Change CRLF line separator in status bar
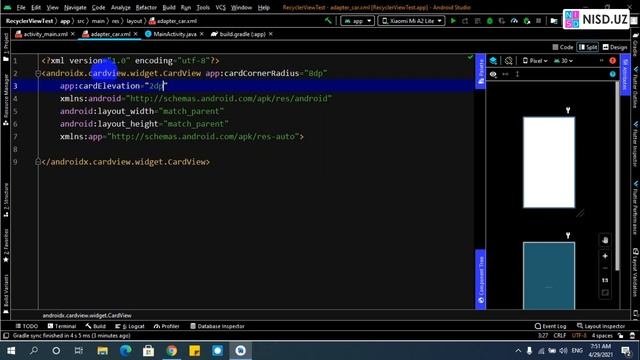Image resolution: width=640 pixels, height=360 pixels. coord(560,336)
